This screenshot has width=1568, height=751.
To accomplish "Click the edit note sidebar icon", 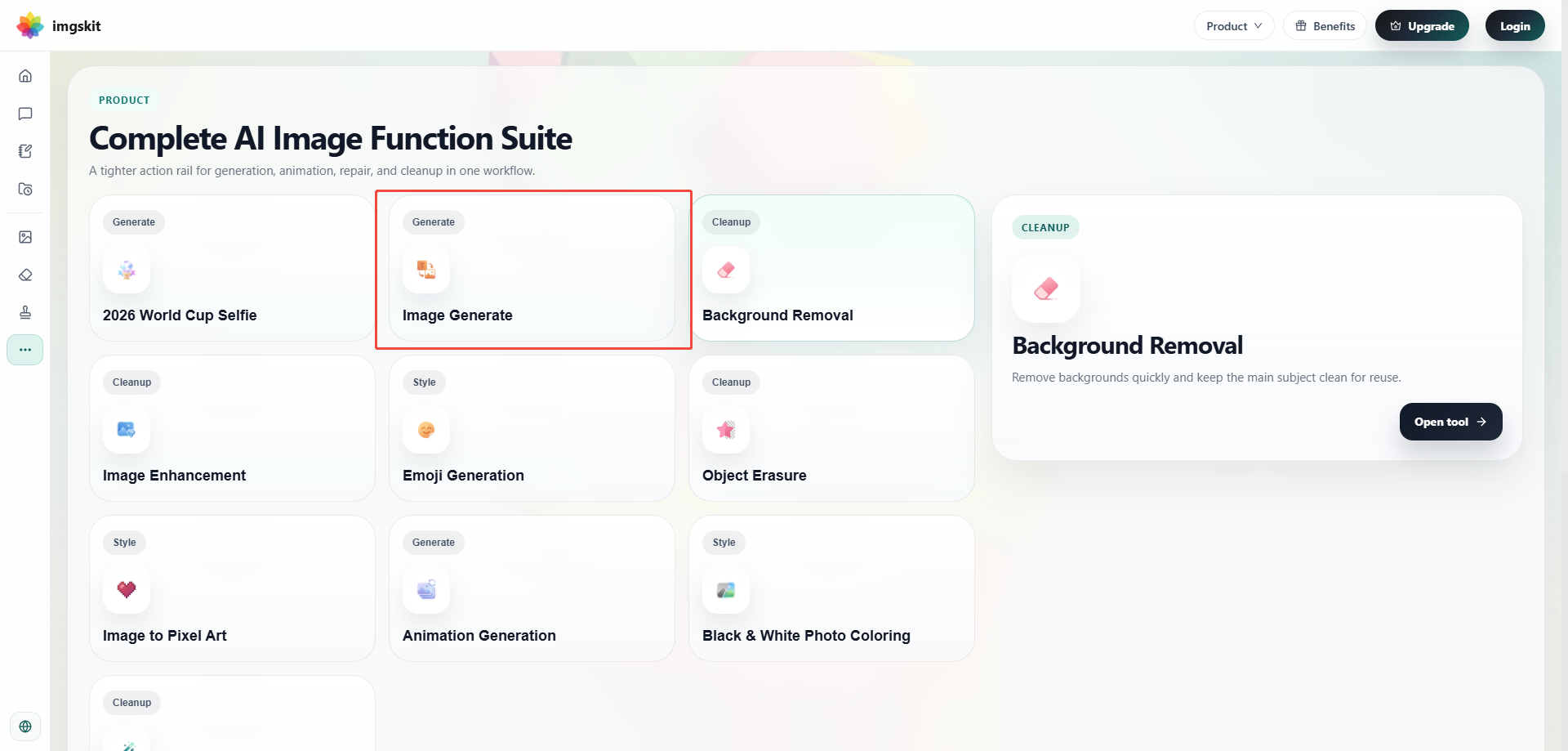I will click(25, 151).
